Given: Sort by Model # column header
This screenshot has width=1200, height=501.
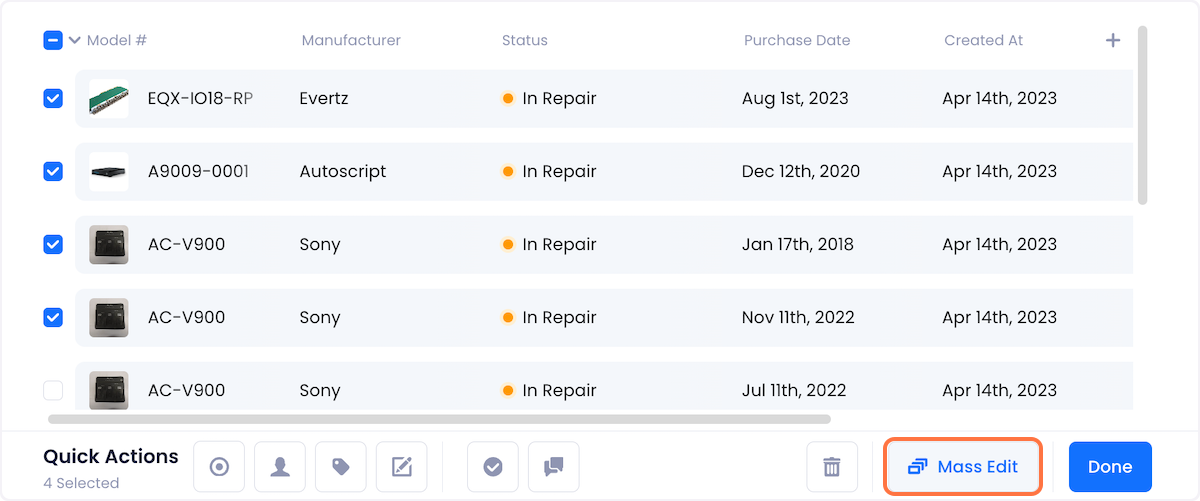Looking at the screenshot, I should click(117, 41).
